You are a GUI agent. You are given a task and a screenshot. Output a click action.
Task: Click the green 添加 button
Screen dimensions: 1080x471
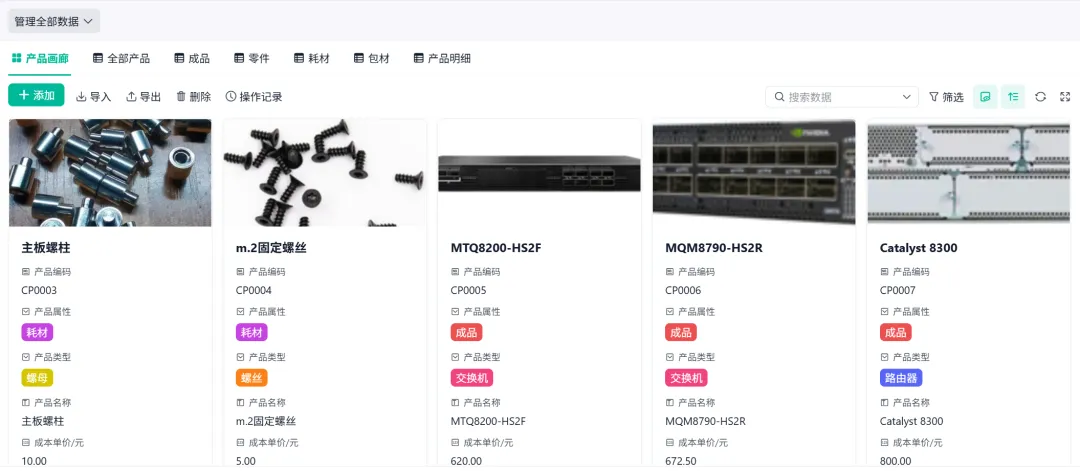pyautogui.click(x=37, y=95)
